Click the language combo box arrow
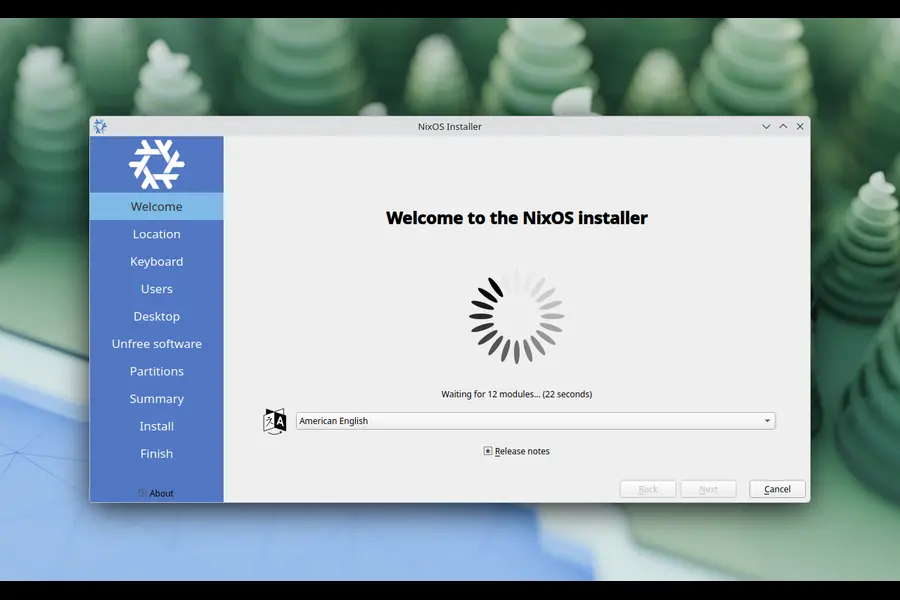Viewport: 900px width, 600px height. click(x=767, y=421)
